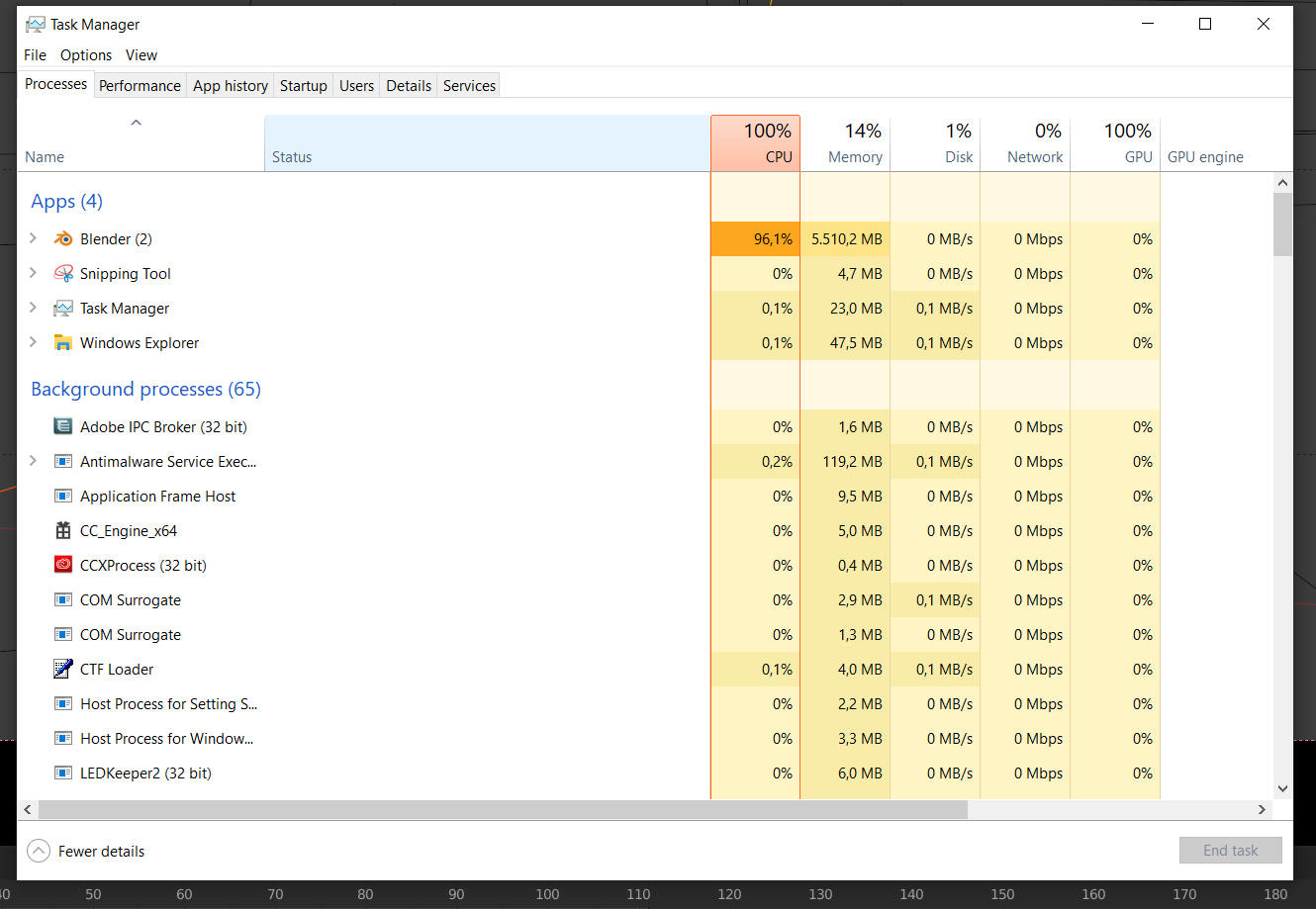Sort by the Disk column header
1316x909 pixels.
point(935,143)
